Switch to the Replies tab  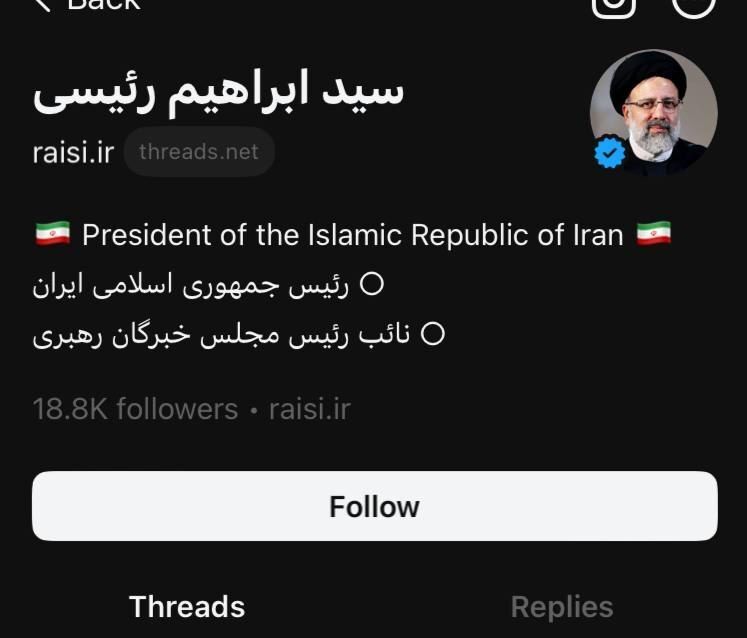(x=561, y=607)
